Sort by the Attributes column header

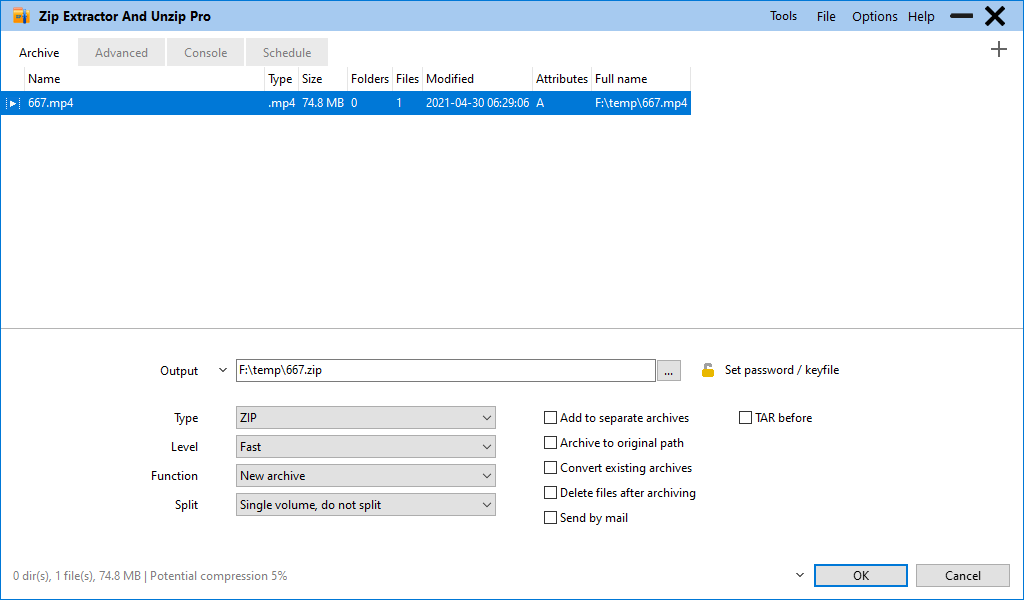click(x=562, y=79)
